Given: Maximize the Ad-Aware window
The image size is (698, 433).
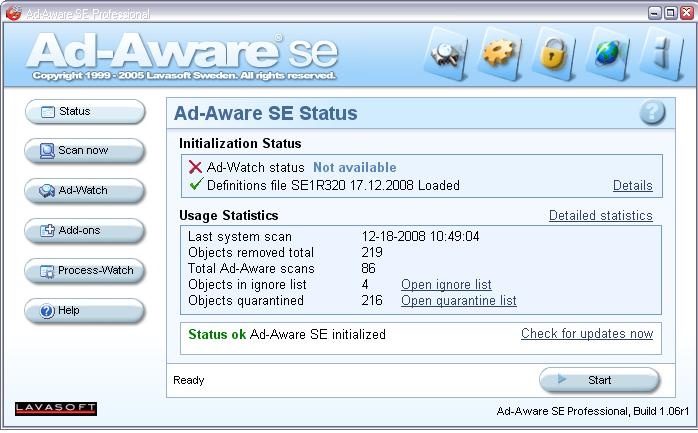Looking at the screenshot, I should [x=670, y=13].
